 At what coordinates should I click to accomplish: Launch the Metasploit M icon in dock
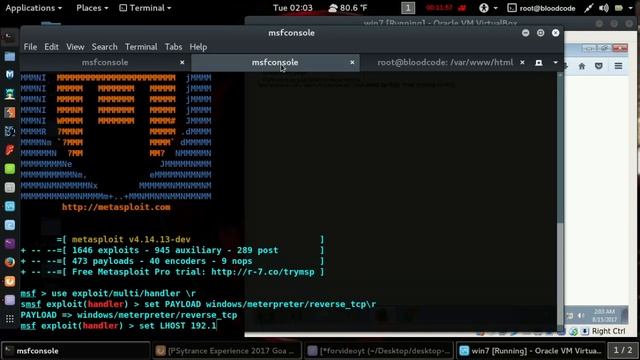point(9,75)
